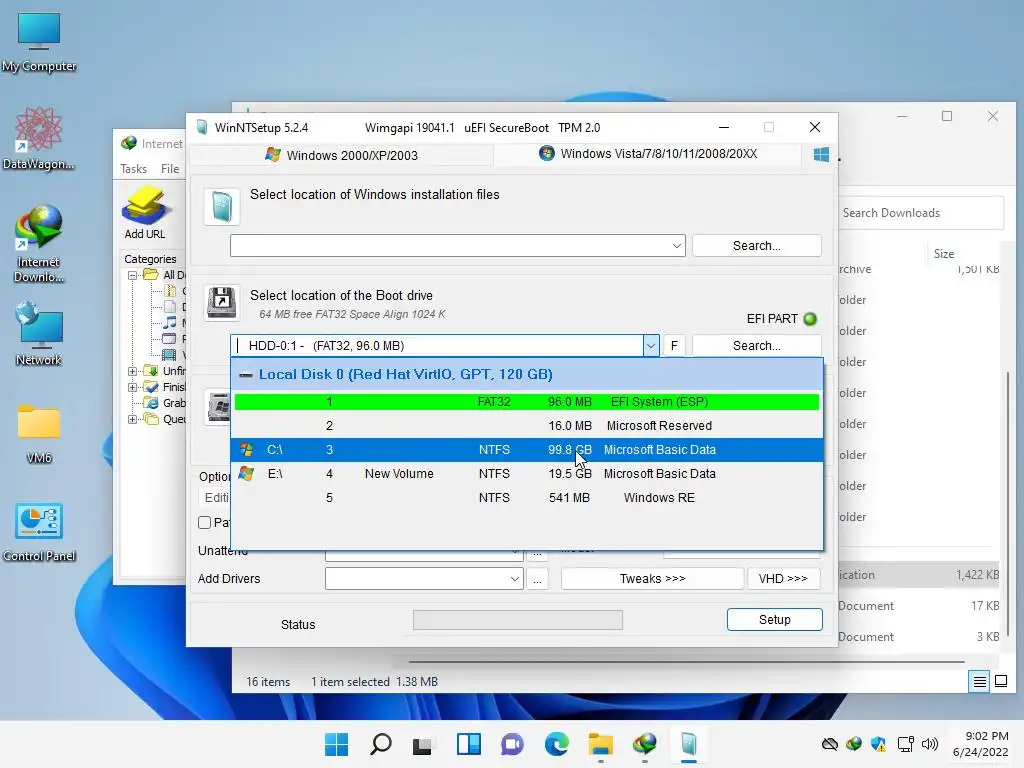The image size is (1024, 768).
Task: Open Windows installation files location dropdown
Action: coord(677,246)
